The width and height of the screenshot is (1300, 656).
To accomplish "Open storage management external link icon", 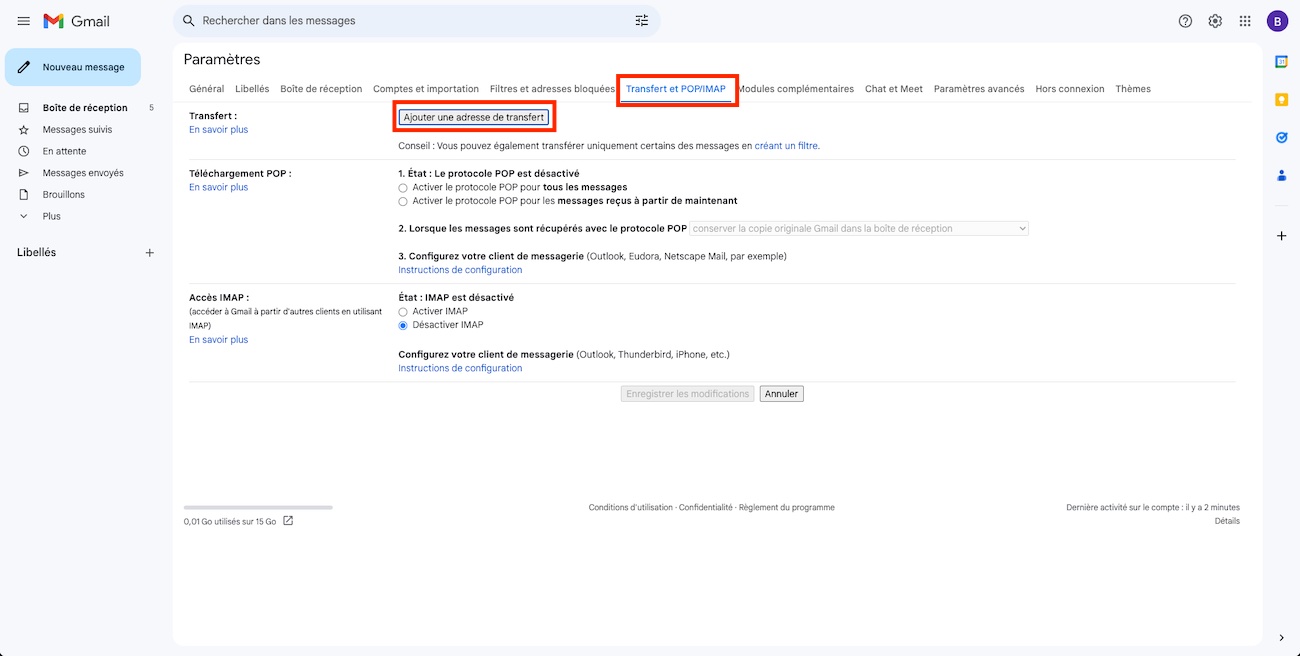I will (288, 521).
